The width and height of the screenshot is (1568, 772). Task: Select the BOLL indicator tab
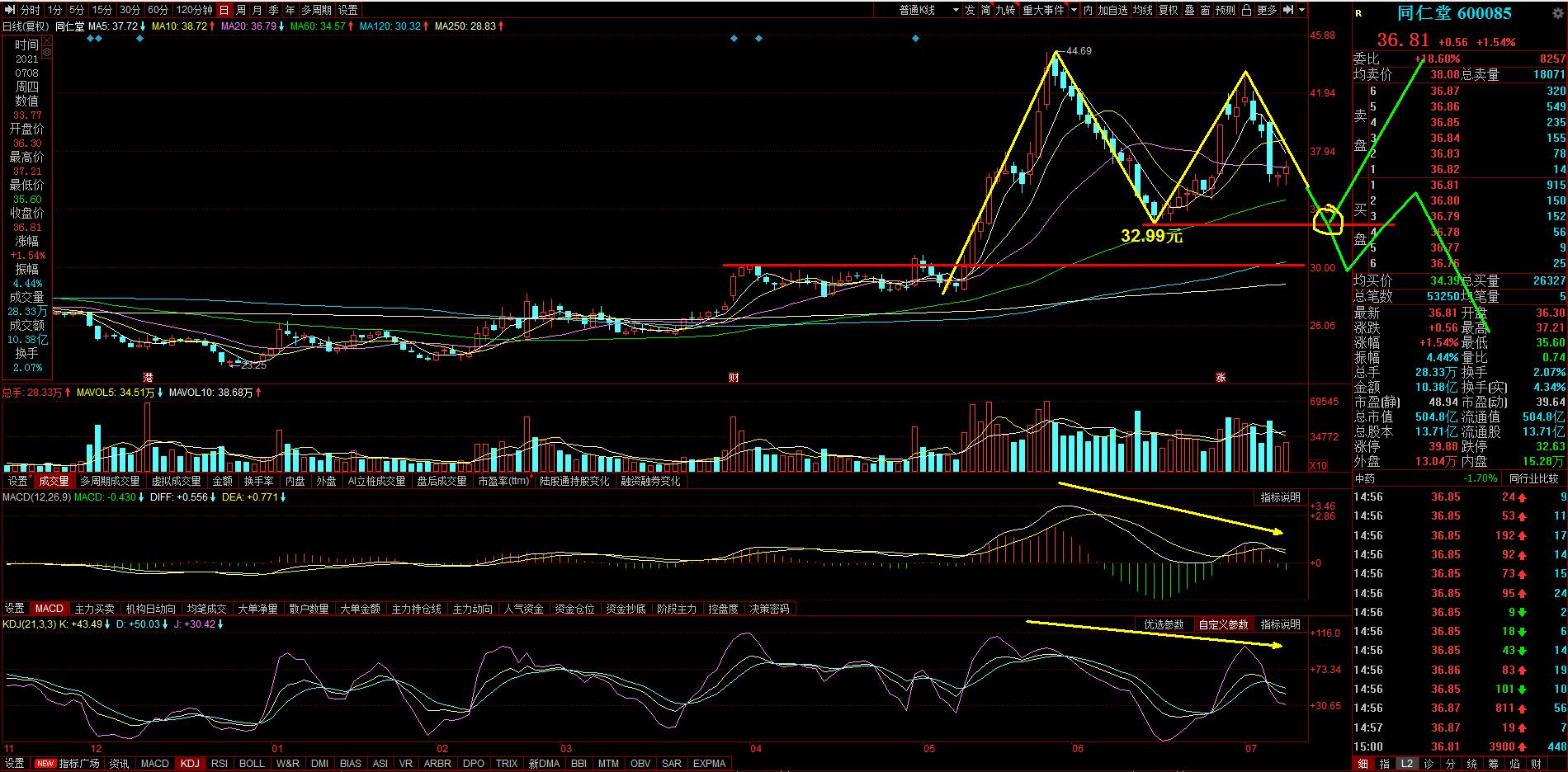pyautogui.click(x=252, y=763)
